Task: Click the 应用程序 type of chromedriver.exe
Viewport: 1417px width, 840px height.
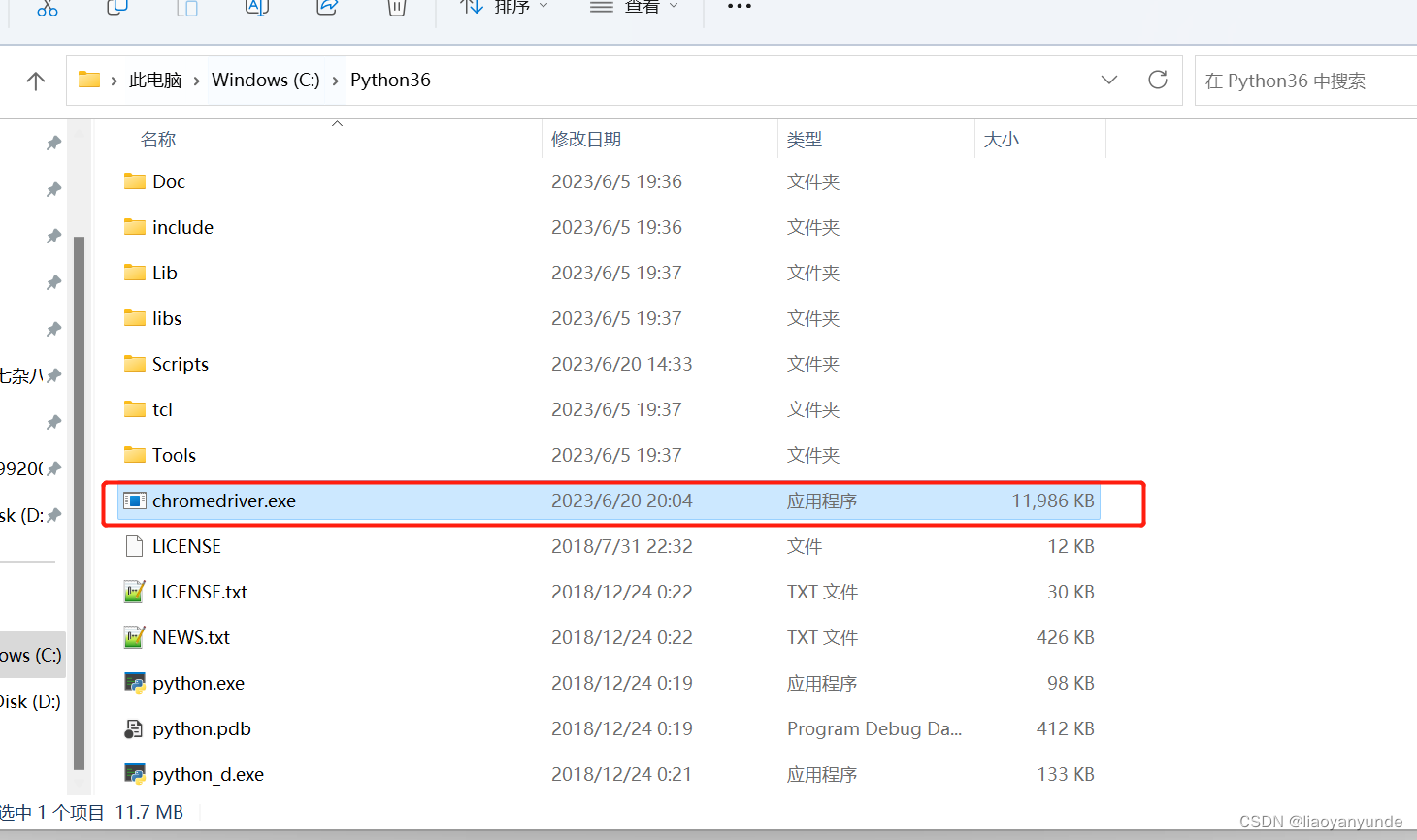Action: click(x=822, y=501)
